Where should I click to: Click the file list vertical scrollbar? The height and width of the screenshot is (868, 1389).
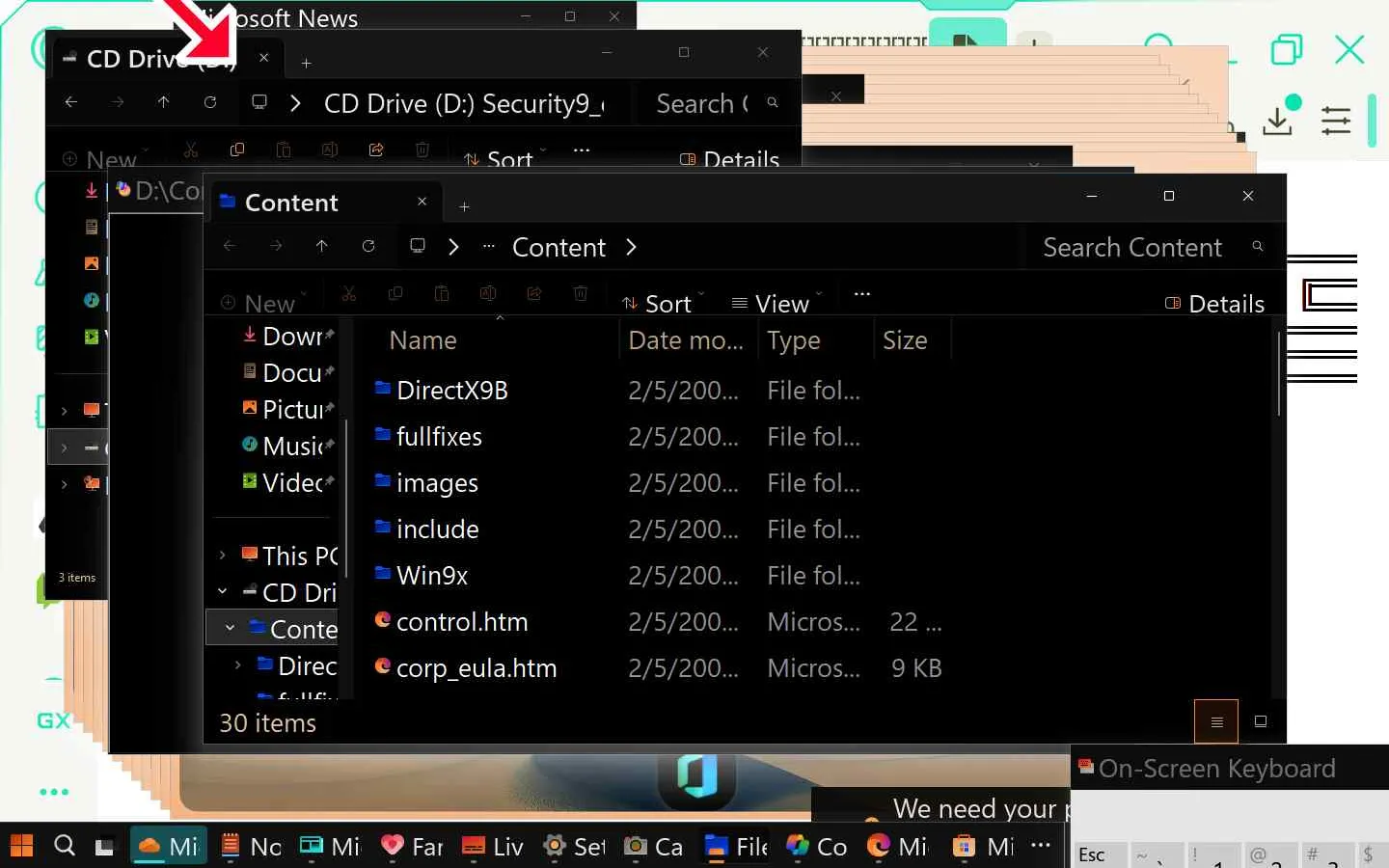tap(1279, 374)
